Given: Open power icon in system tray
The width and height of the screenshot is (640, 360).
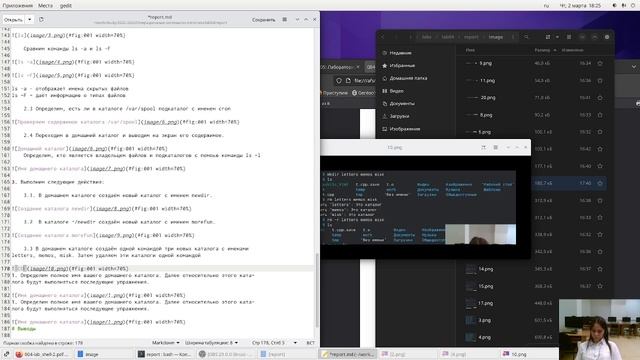Looking at the screenshot, I should [634, 6].
